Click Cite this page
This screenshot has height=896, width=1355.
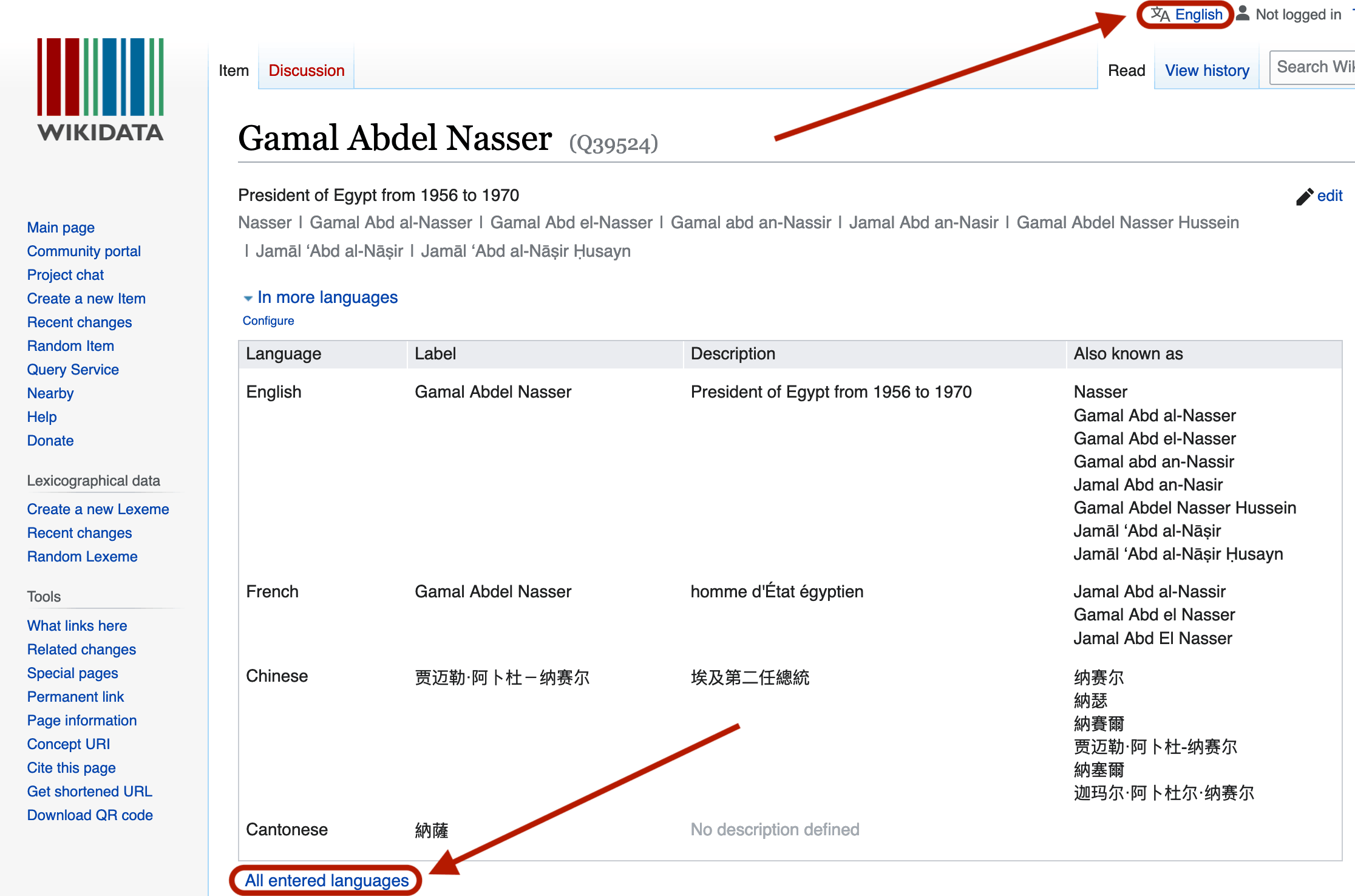[x=71, y=768]
